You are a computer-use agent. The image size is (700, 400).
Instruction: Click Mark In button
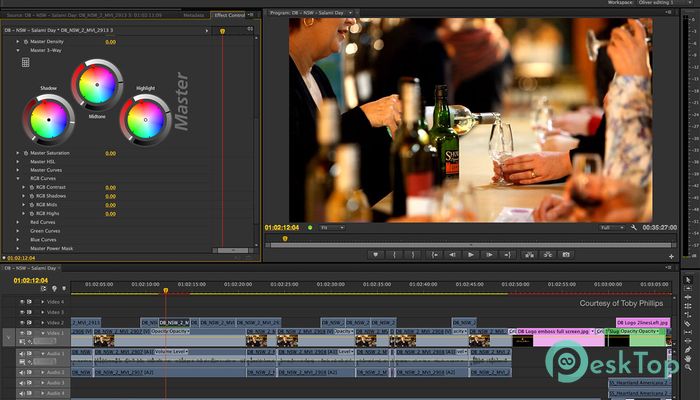coord(394,254)
